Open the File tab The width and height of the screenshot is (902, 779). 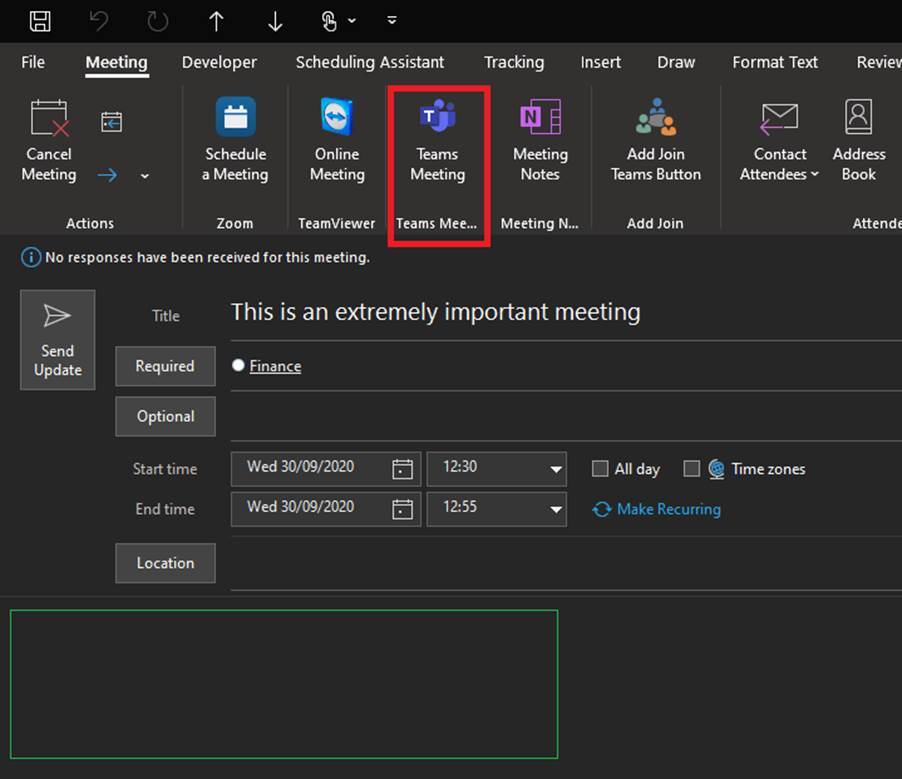point(33,62)
